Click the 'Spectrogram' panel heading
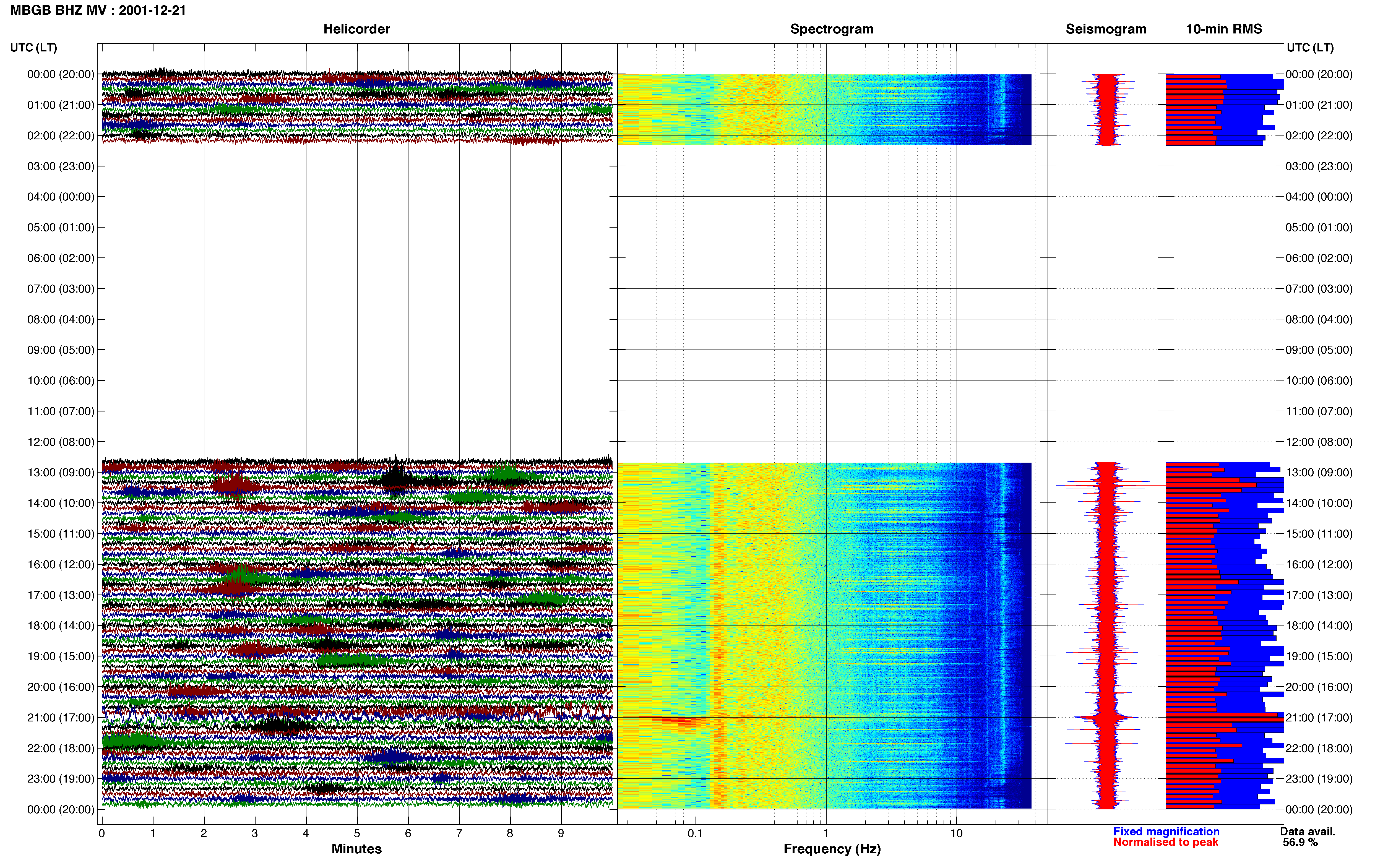 click(832, 29)
